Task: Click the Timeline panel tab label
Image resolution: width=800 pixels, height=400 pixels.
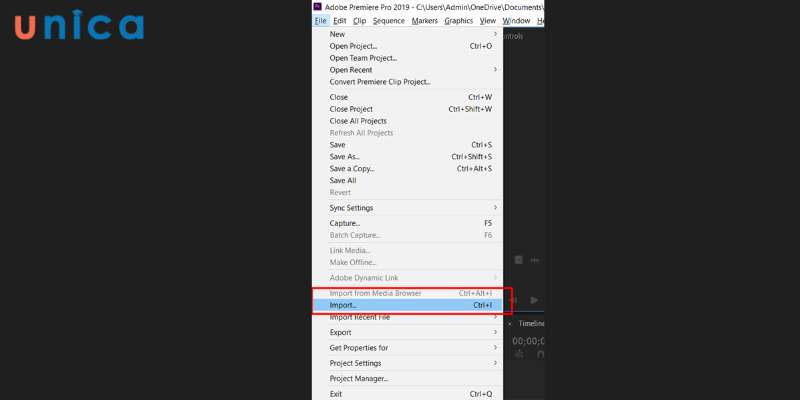Action: [x=532, y=323]
